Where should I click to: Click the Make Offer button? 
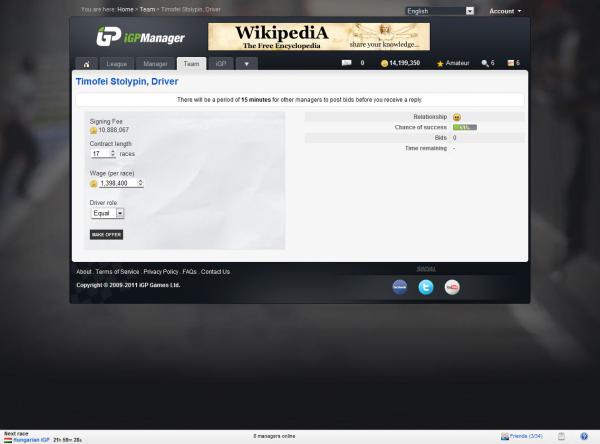click(106, 234)
